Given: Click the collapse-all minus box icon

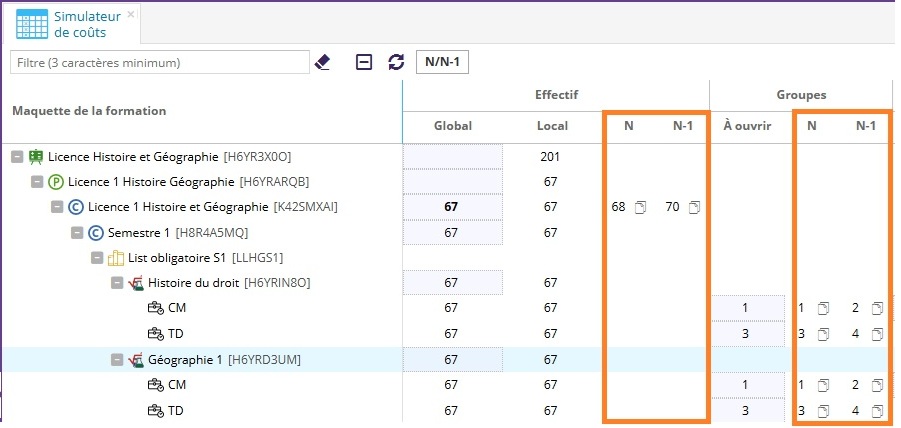Looking at the screenshot, I should pyautogui.click(x=365, y=62).
